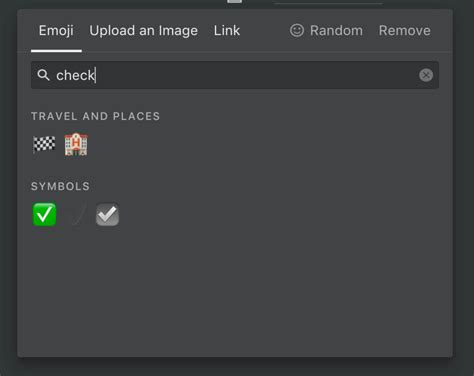Click the Symbols category heading
474x376 pixels.
(x=60, y=186)
